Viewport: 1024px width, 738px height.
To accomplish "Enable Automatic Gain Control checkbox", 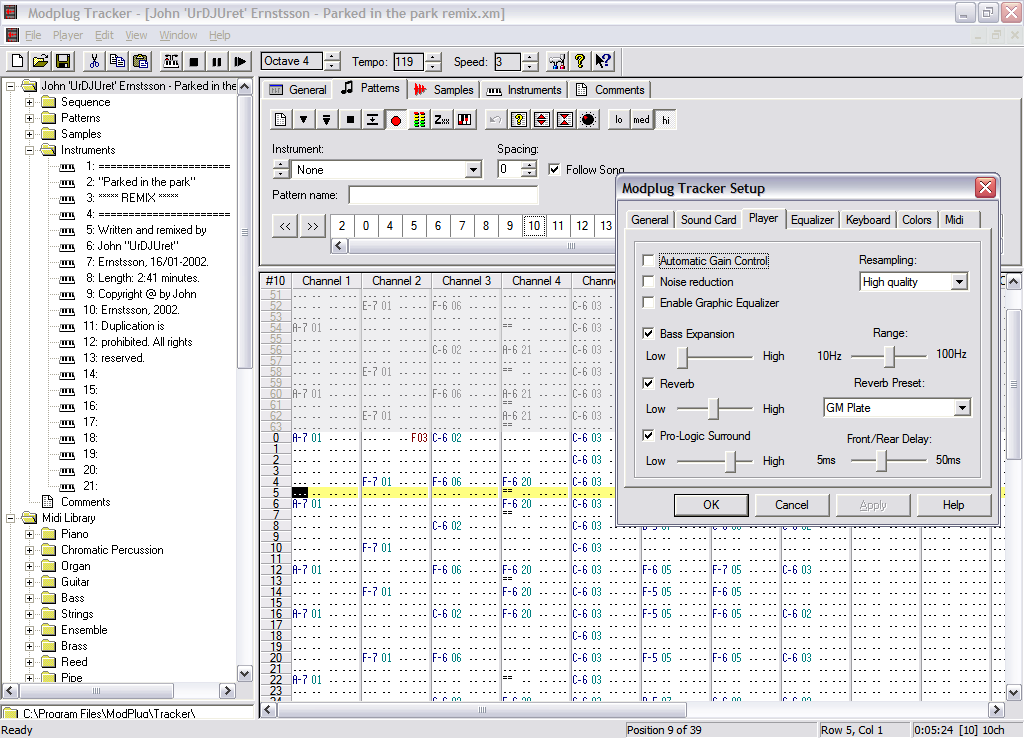I will (x=649, y=261).
